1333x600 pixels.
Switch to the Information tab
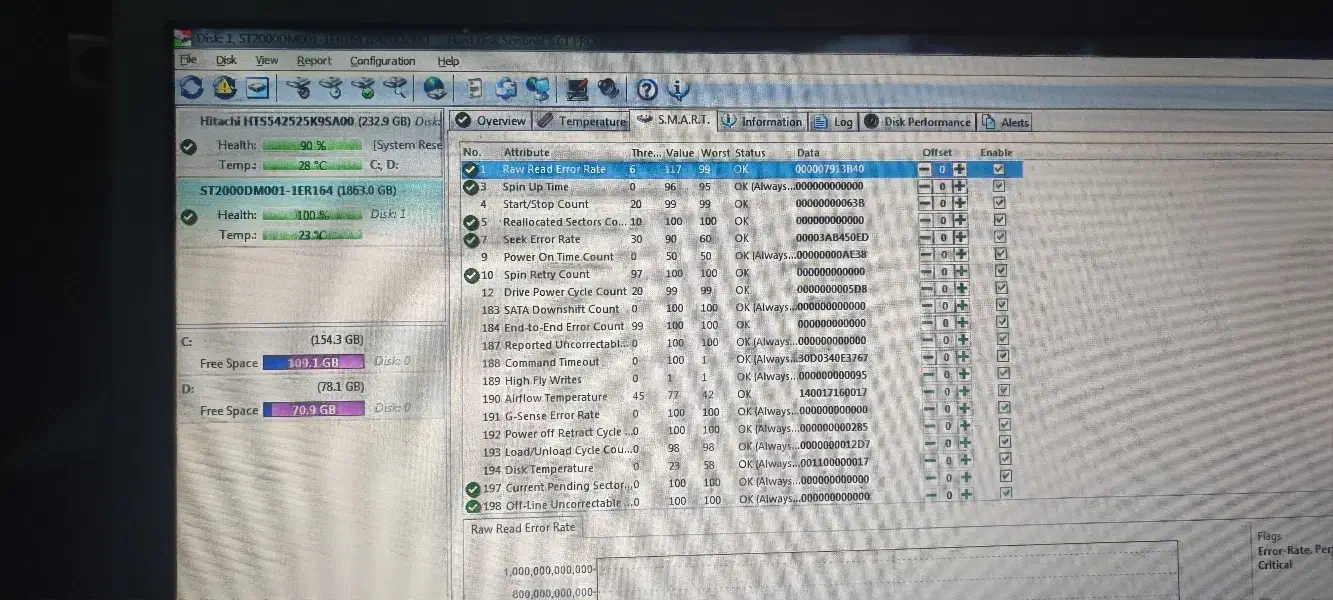click(762, 122)
